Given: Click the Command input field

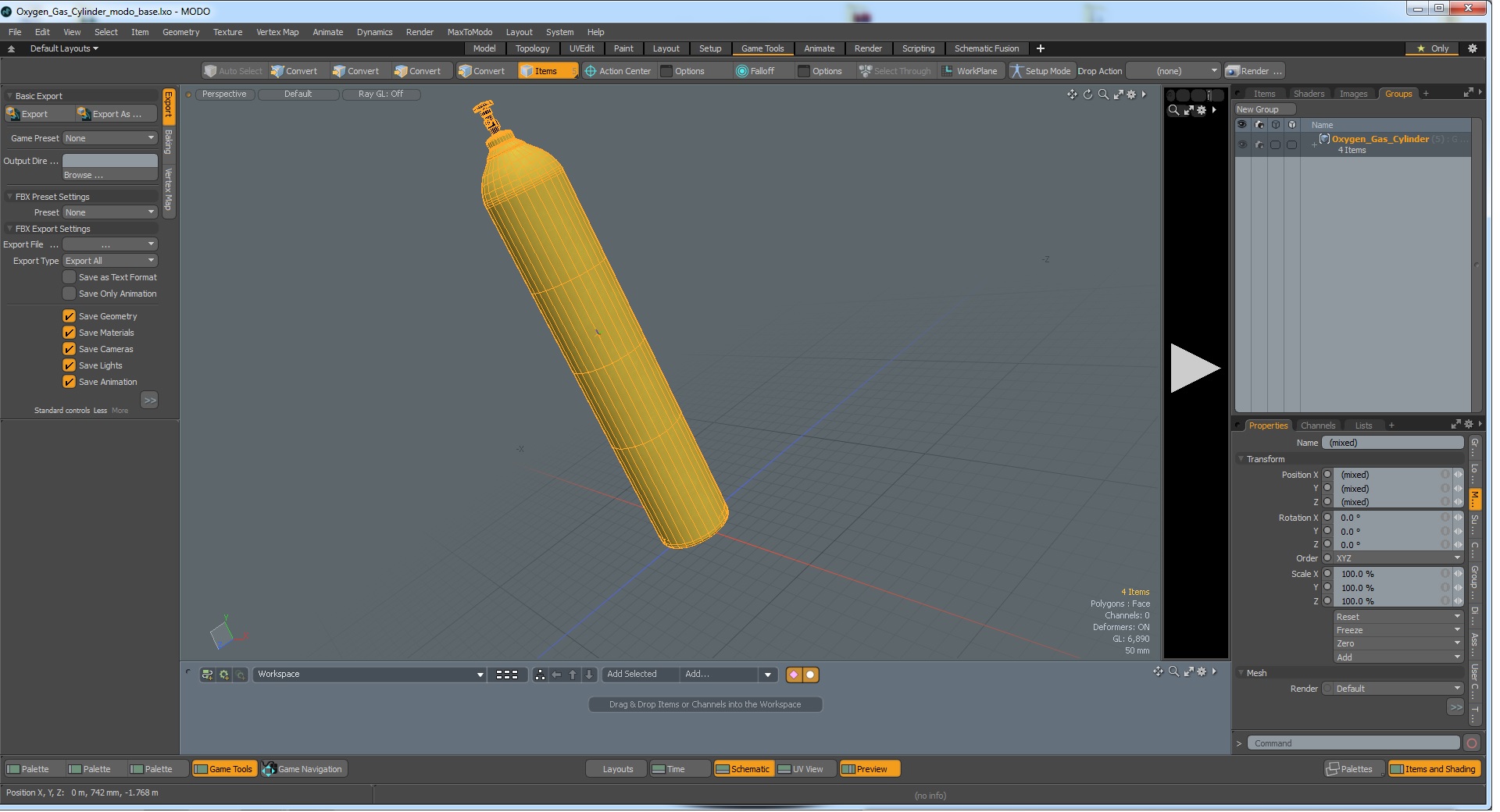Looking at the screenshot, I should [x=1353, y=743].
